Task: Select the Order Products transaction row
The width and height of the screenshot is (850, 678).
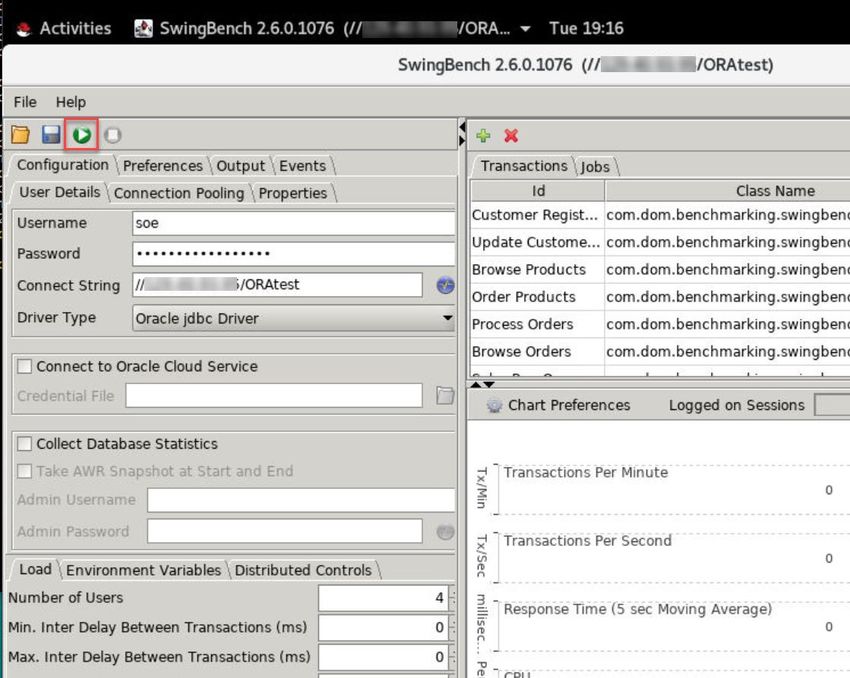Action: pos(660,297)
